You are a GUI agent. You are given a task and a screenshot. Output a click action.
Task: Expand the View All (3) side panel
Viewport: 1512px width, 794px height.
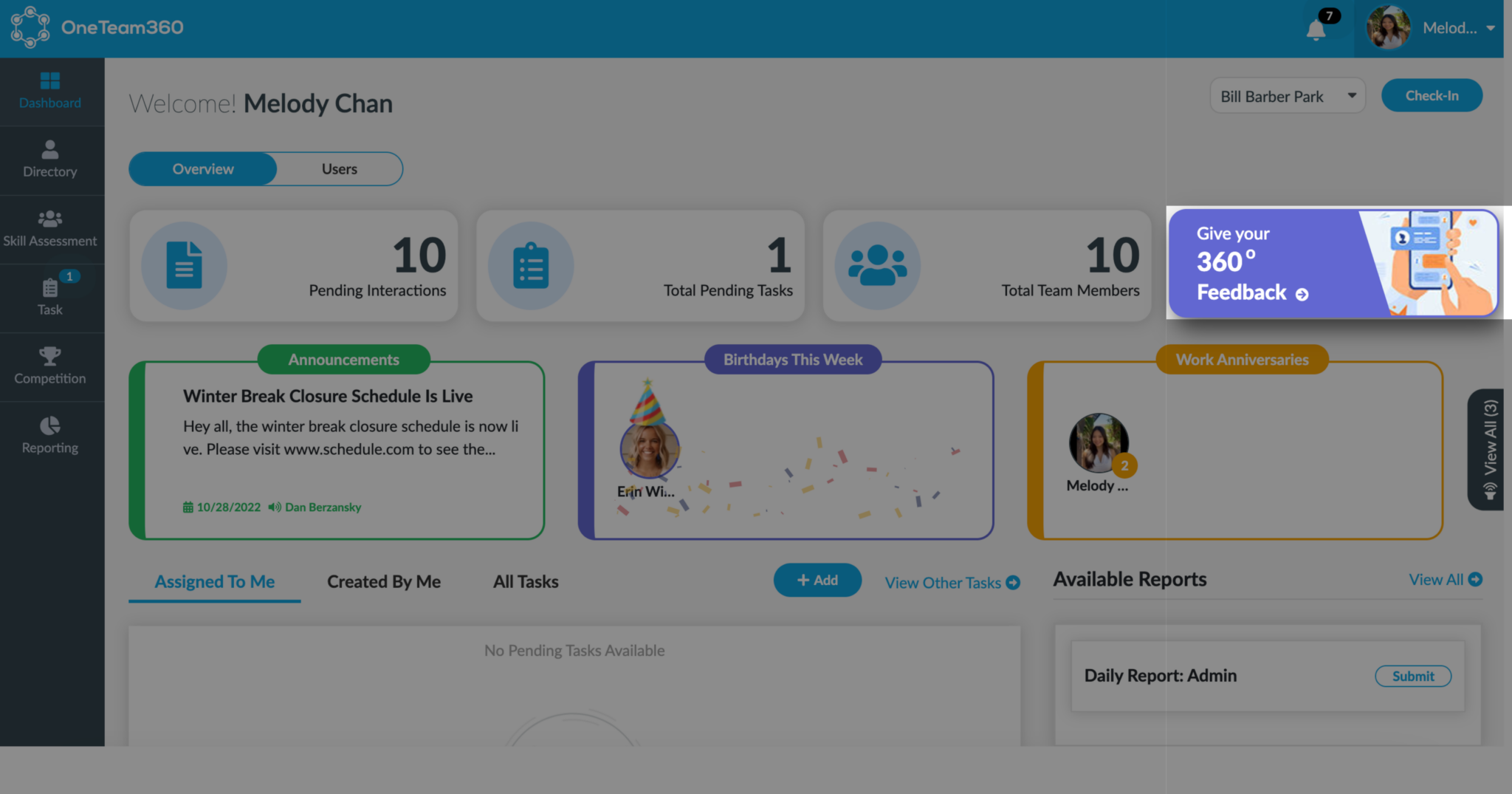1486,449
